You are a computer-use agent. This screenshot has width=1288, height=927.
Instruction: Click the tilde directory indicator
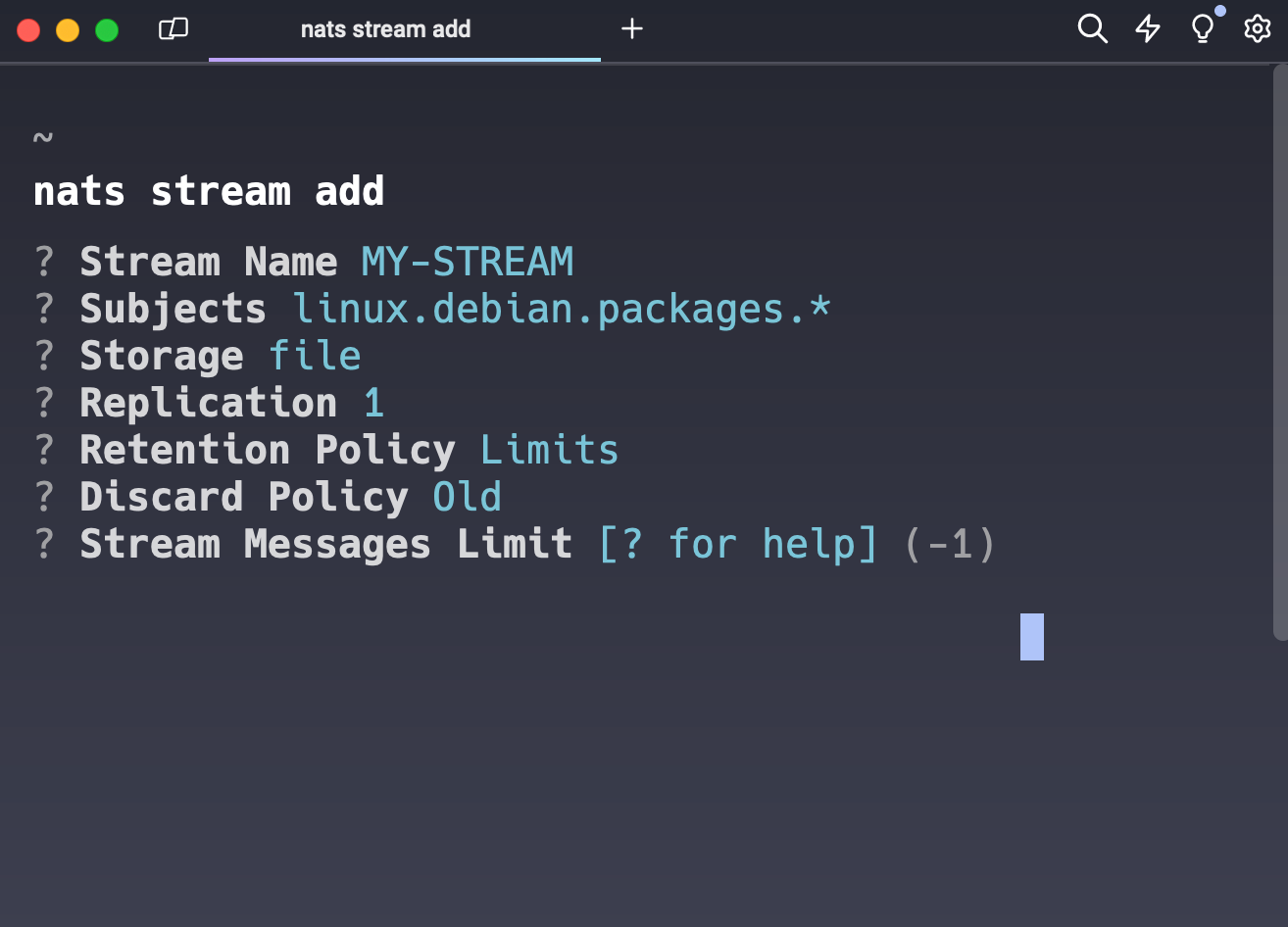pyautogui.click(x=42, y=137)
